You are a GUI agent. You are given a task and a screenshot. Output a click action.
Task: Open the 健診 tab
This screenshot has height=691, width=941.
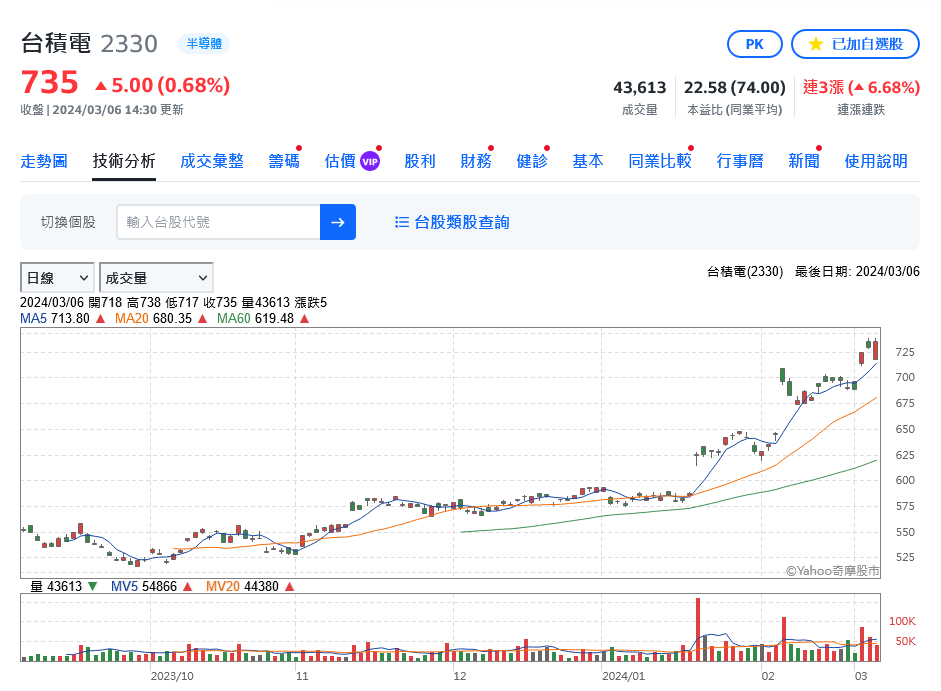[x=532, y=161]
